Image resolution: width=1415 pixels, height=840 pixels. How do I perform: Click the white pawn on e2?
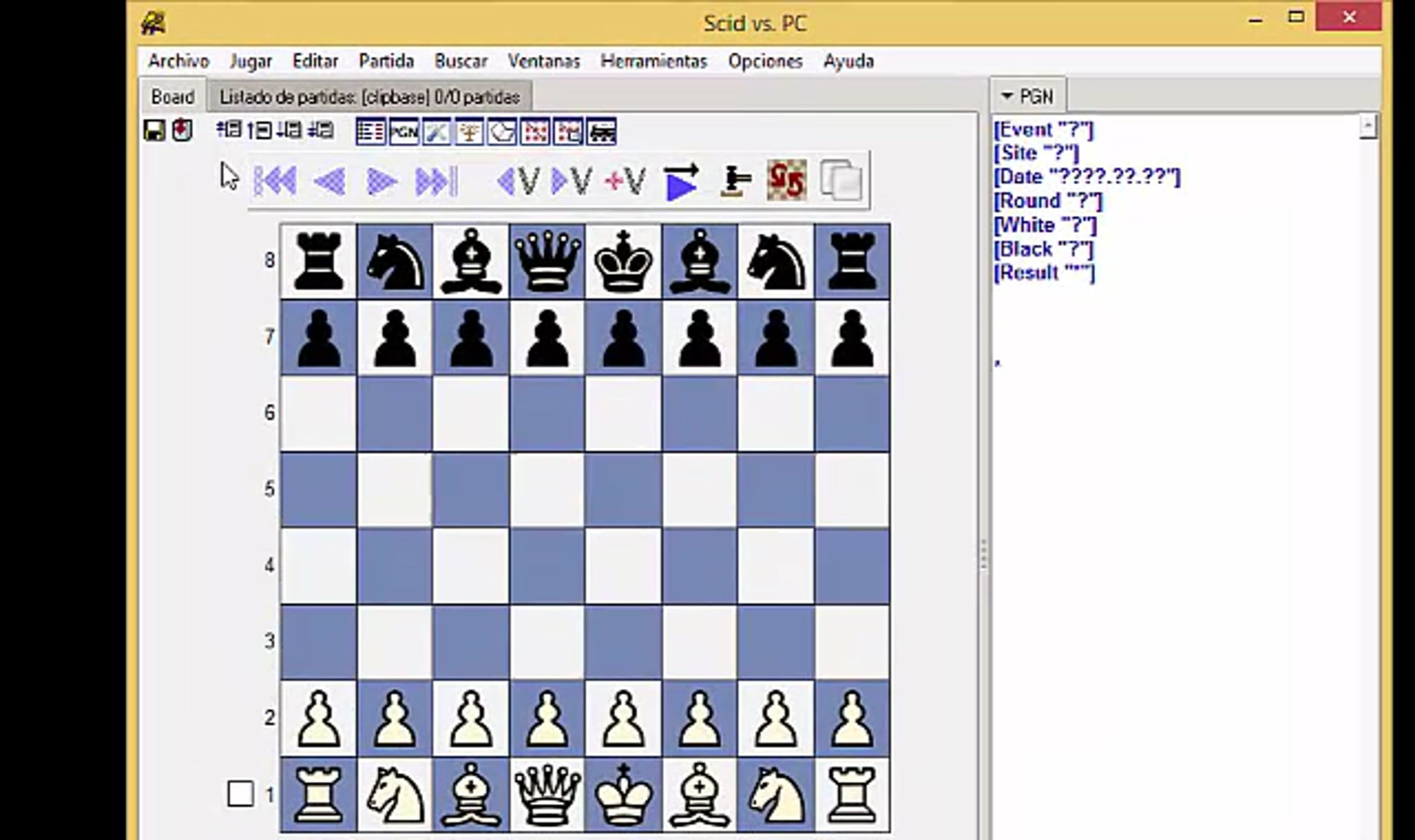pyautogui.click(x=623, y=719)
